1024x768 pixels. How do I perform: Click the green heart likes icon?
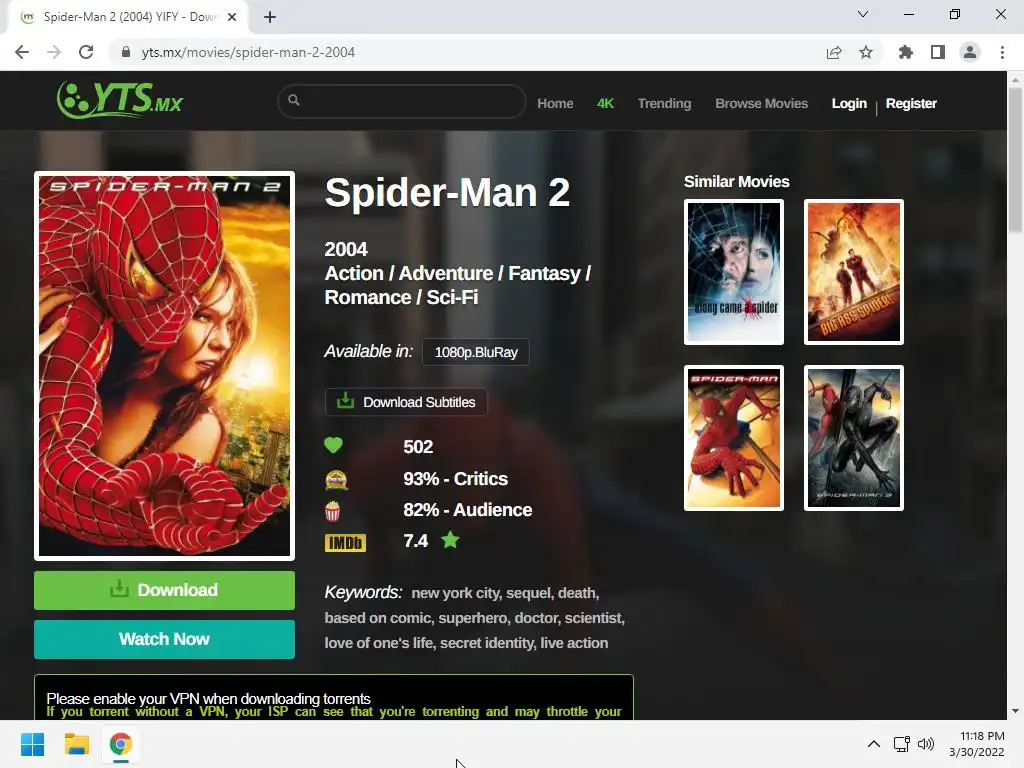333,445
